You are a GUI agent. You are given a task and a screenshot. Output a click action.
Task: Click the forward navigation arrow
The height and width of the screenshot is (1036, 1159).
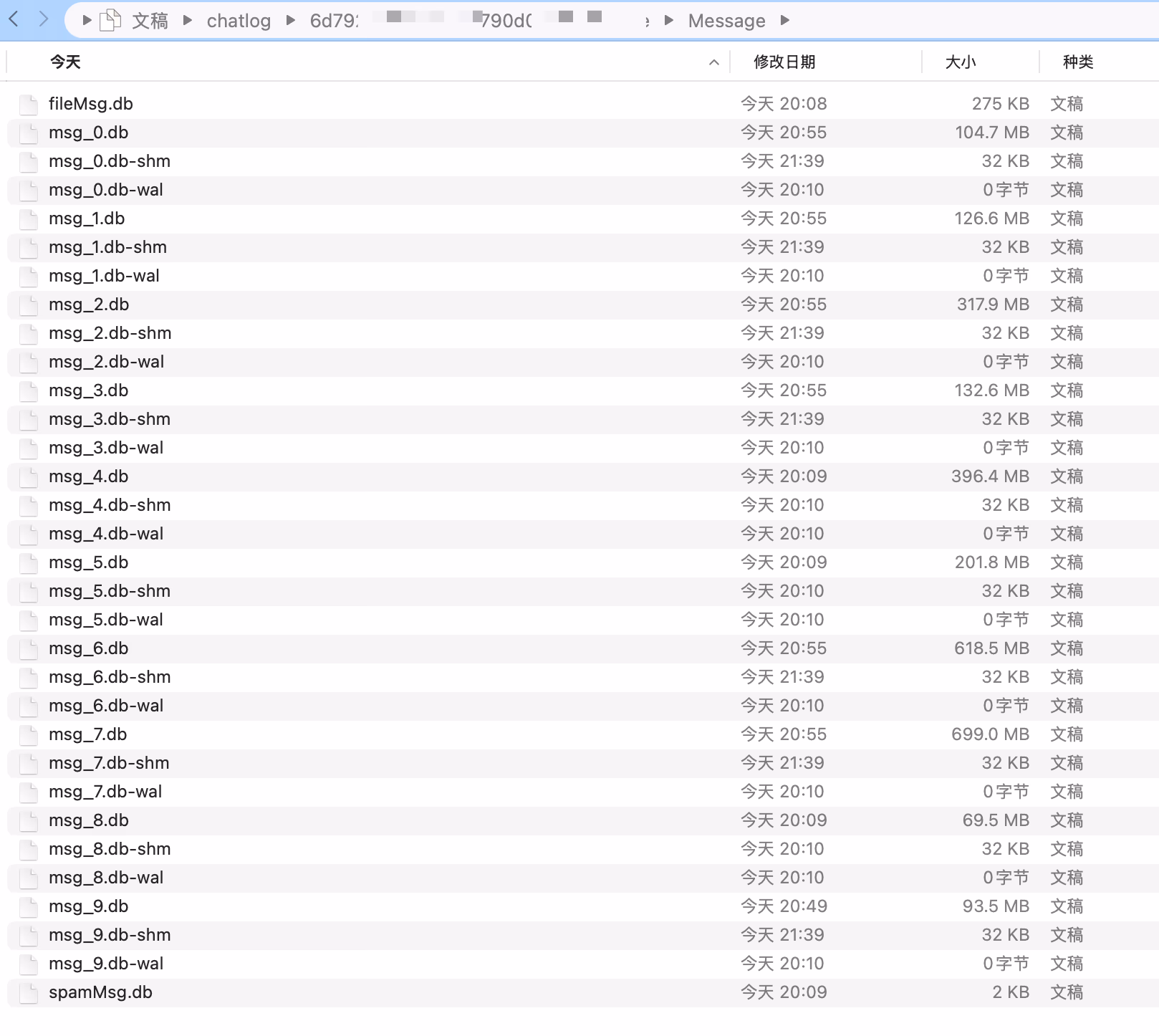point(44,19)
